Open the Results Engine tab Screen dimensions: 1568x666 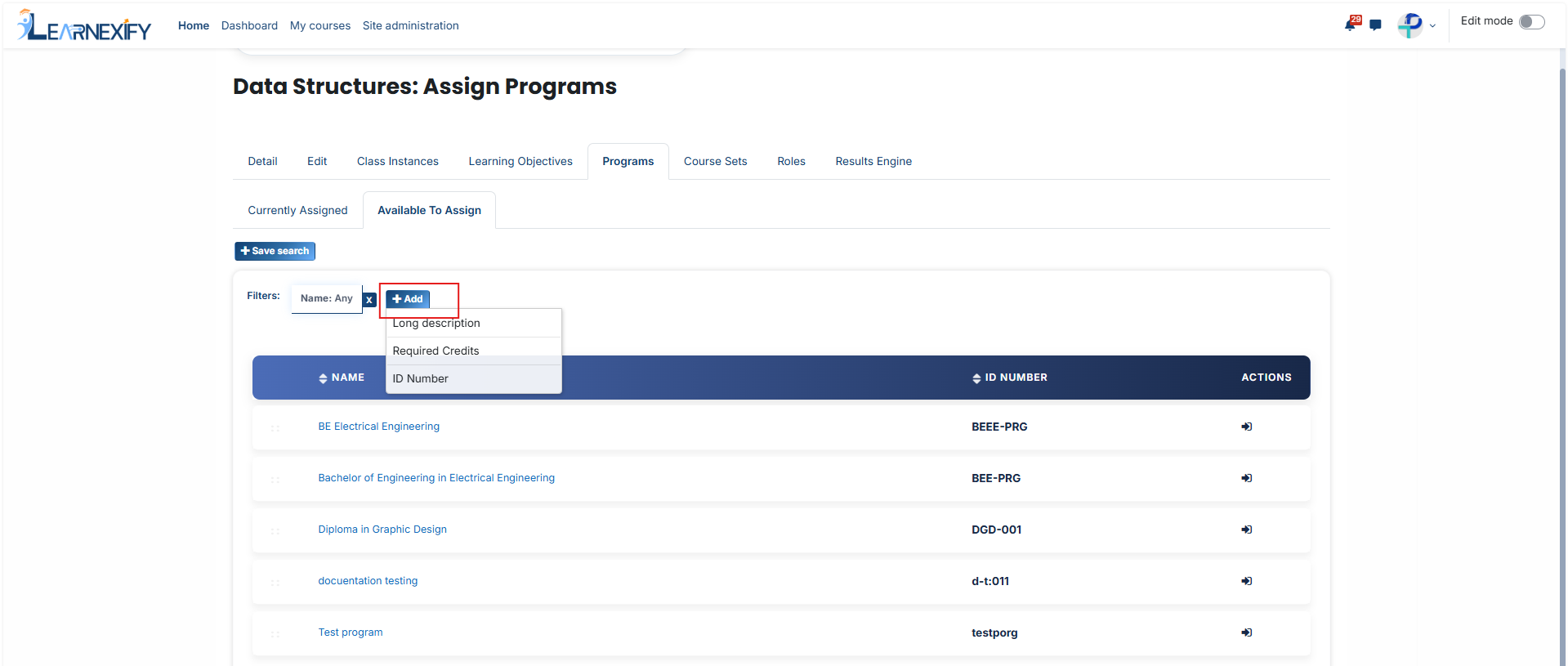point(873,161)
